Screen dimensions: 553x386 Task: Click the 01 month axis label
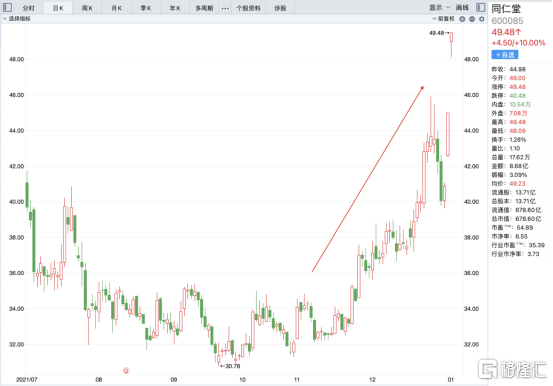[x=451, y=380]
